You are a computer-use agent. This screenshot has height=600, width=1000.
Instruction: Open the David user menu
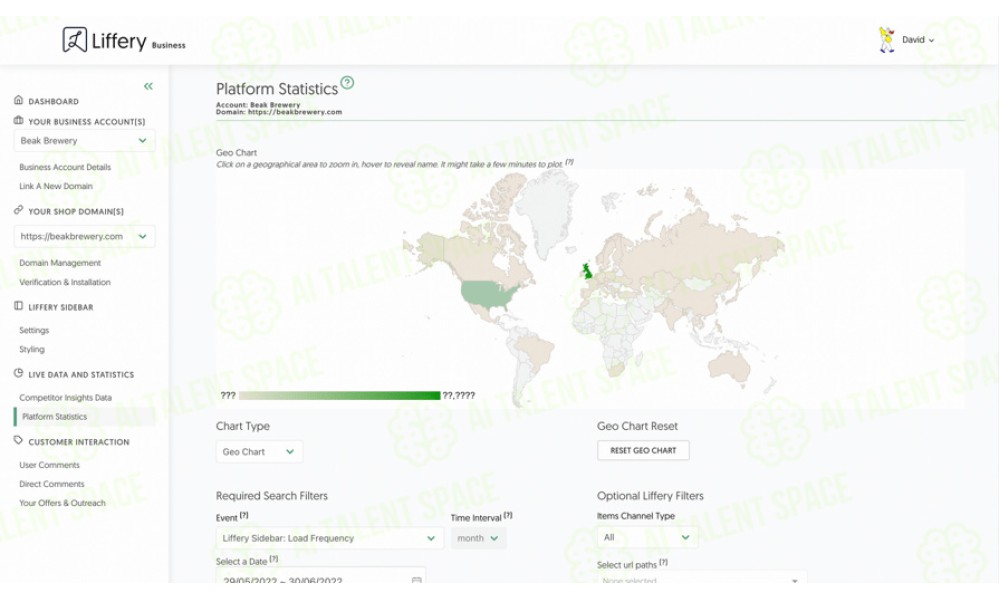point(918,40)
